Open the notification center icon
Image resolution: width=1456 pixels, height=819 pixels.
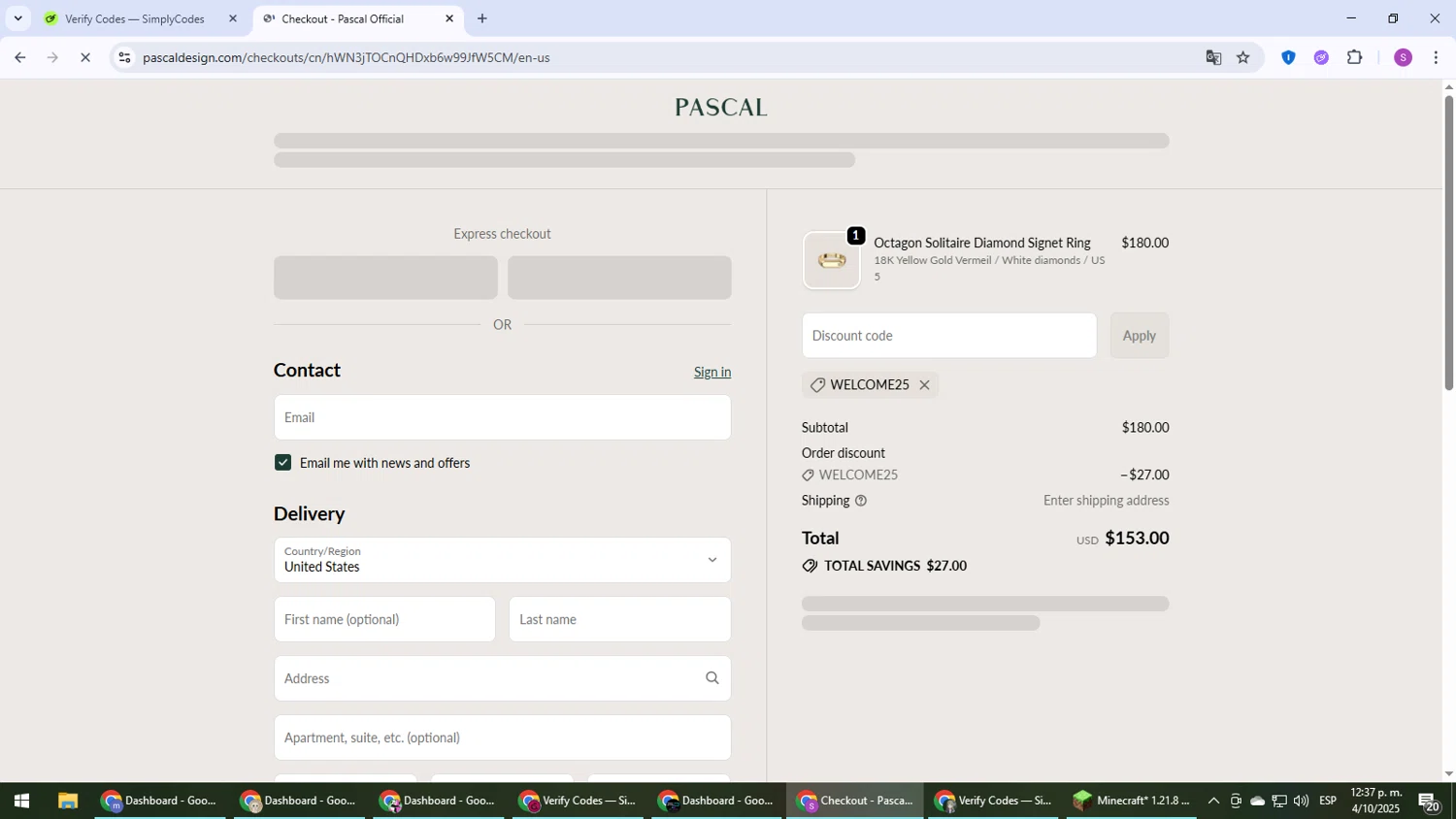pyautogui.click(x=1429, y=801)
